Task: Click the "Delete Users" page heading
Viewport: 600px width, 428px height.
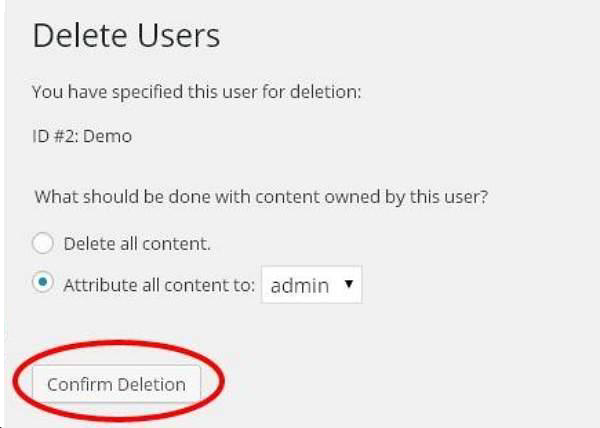Action: coord(126,36)
